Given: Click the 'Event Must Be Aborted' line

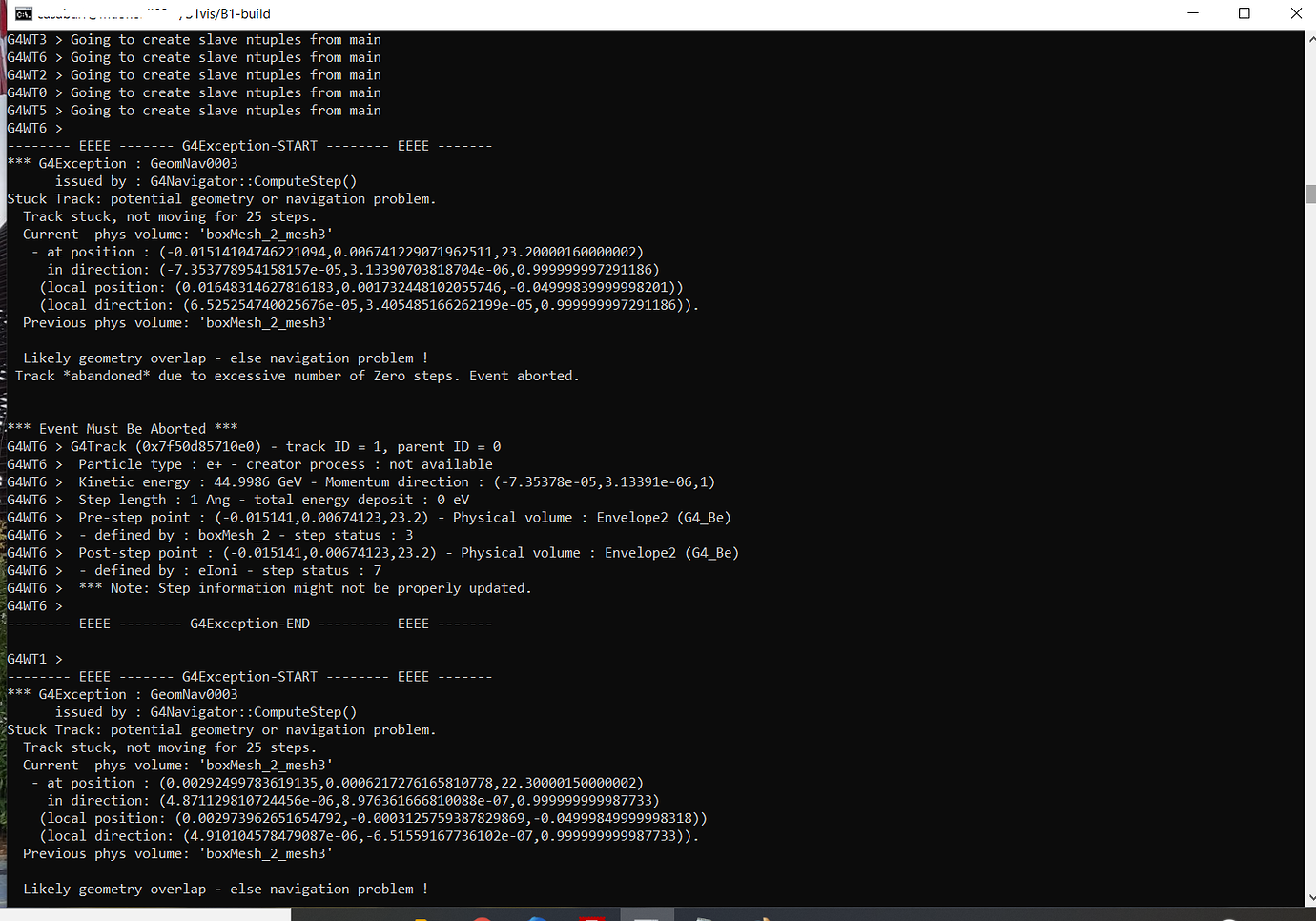Looking at the screenshot, I should pyautogui.click(x=122, y=429).
